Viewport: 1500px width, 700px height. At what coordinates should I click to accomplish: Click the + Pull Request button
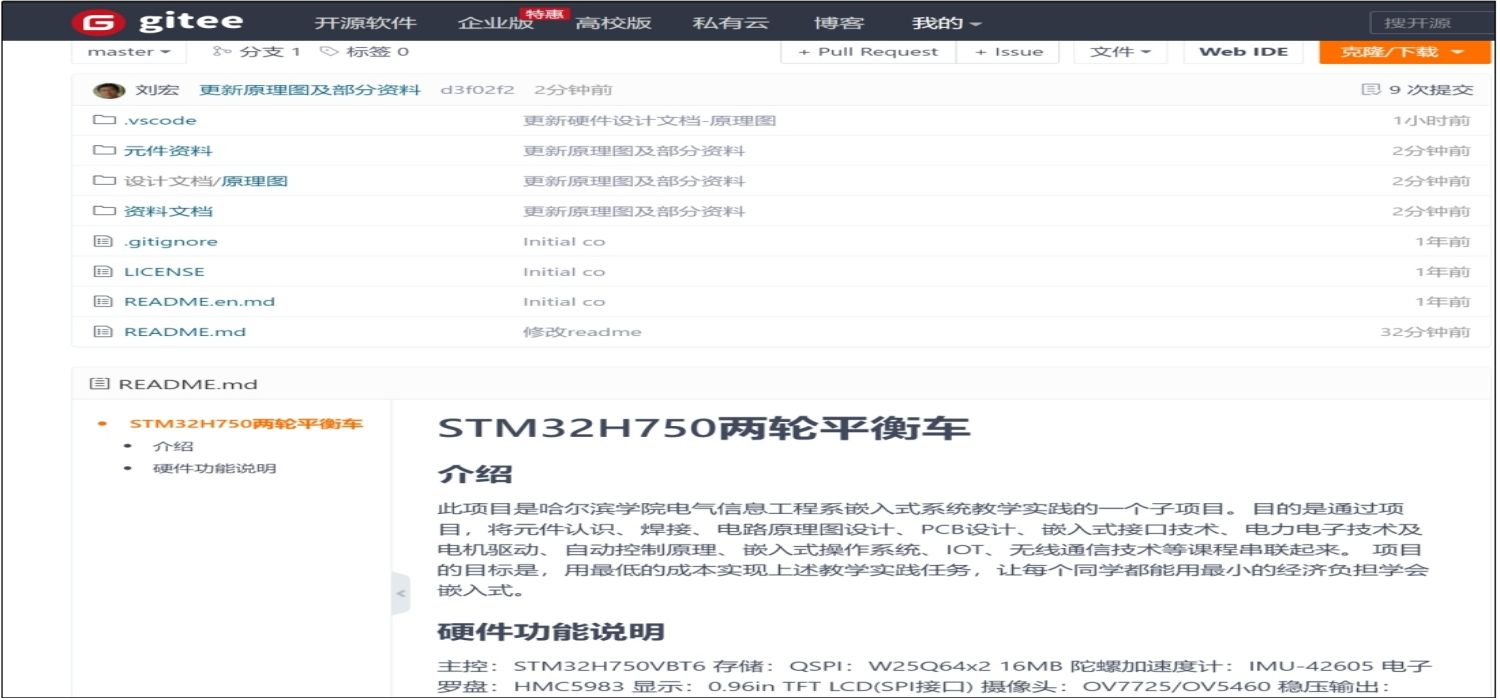pos(868,52)
